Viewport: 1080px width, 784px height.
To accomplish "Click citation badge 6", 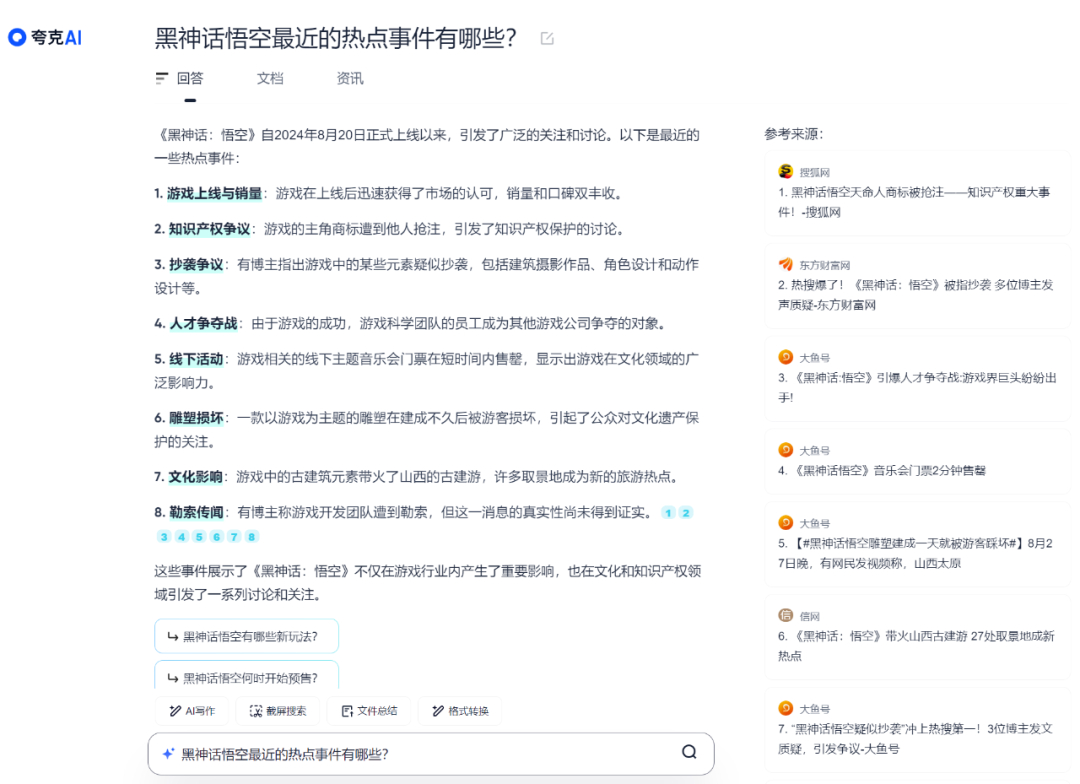I will click(x=217, y=537).
